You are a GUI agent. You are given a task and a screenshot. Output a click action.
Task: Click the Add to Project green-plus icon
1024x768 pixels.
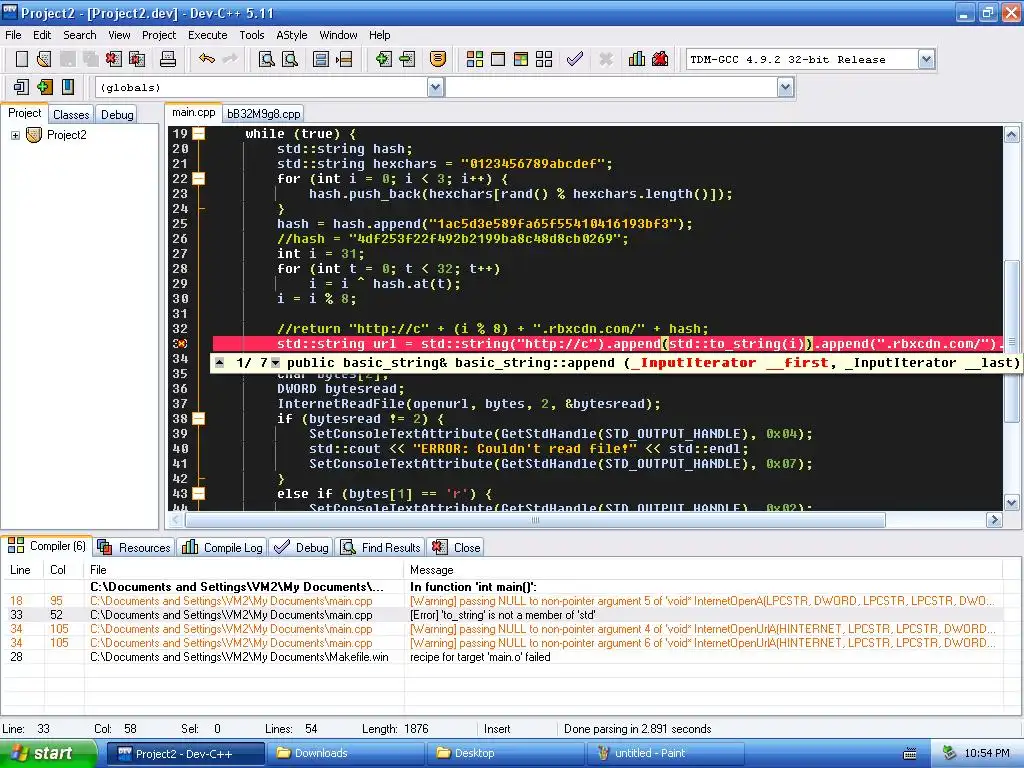[x=383, y=59]
